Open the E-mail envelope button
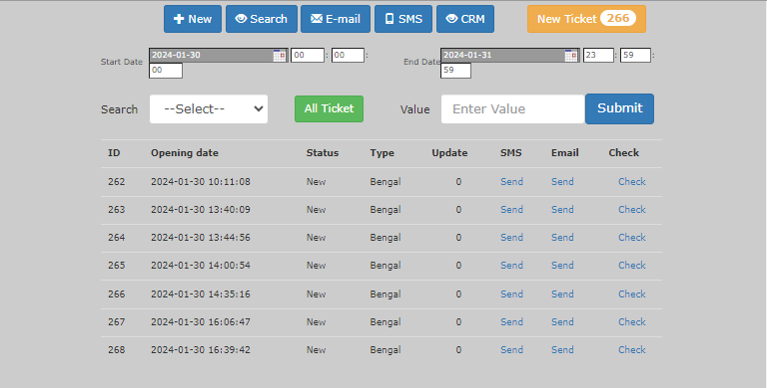This screenshot has width=767, height=388. tap(336, 19)
